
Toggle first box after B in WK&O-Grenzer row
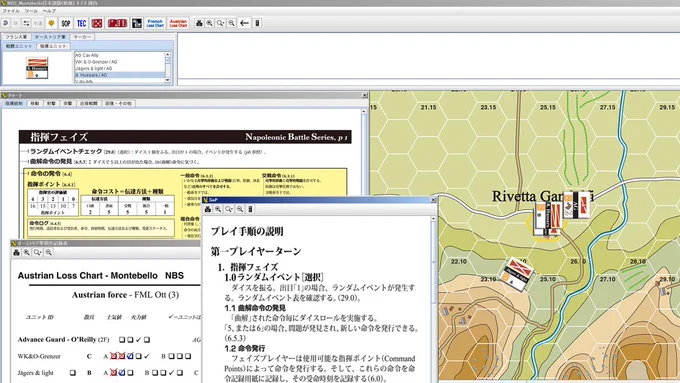[x=171, y=356]
